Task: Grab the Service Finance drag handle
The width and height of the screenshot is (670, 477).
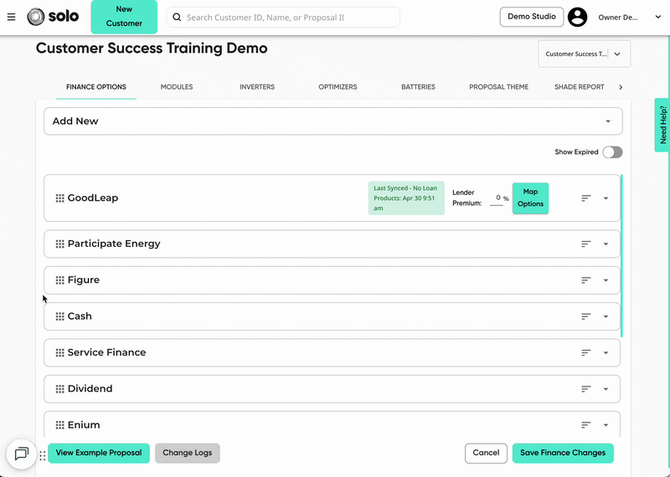Action: click(60, 353)
